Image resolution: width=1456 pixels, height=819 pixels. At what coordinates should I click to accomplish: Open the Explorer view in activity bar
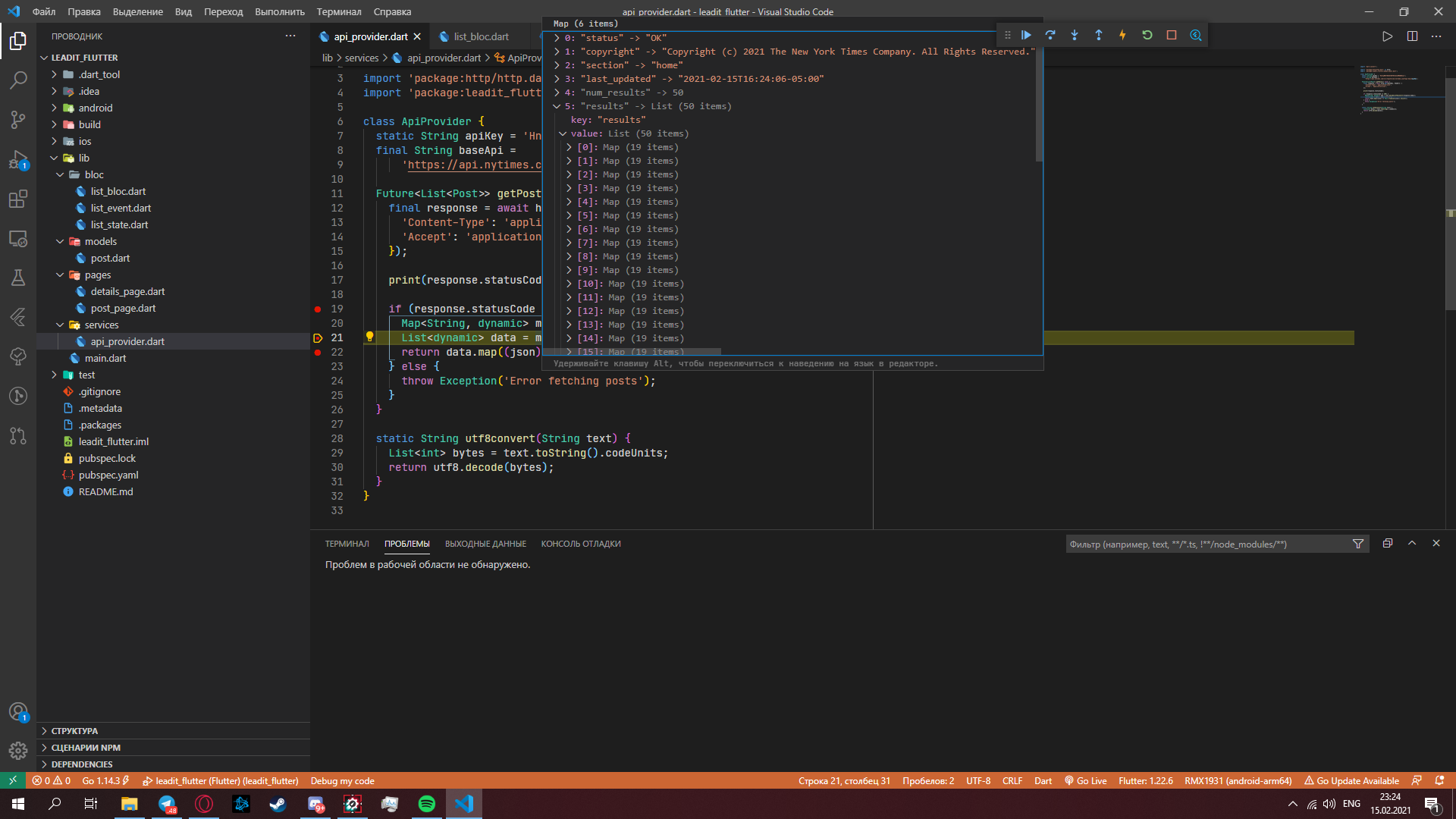[x=18, y=40]
